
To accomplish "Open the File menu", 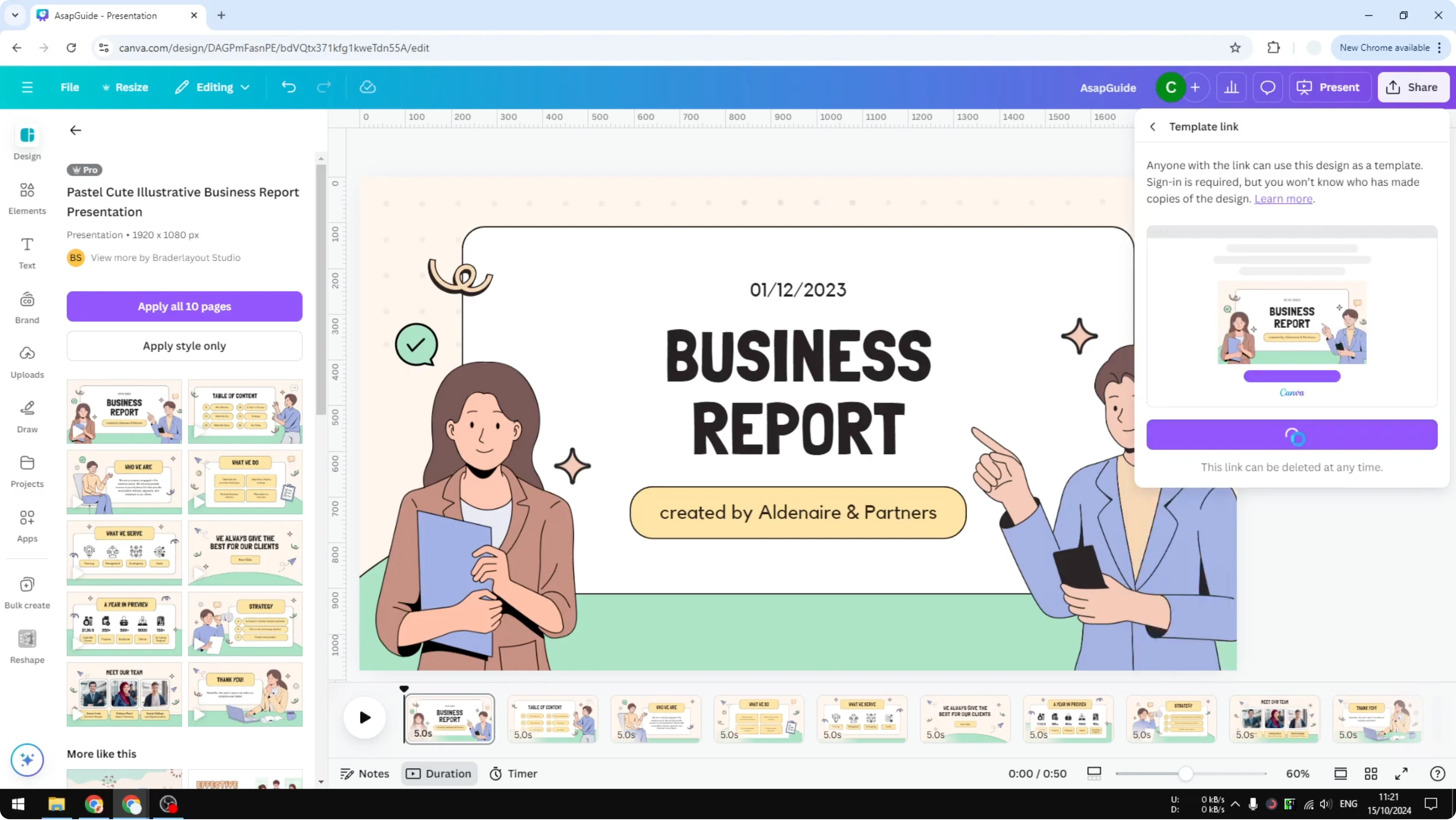I will 70,86.
